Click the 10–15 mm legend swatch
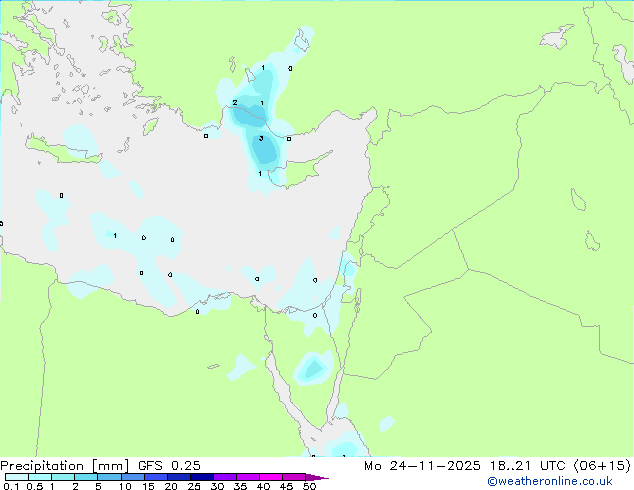The image size is (634, 490). click(133, 477)
